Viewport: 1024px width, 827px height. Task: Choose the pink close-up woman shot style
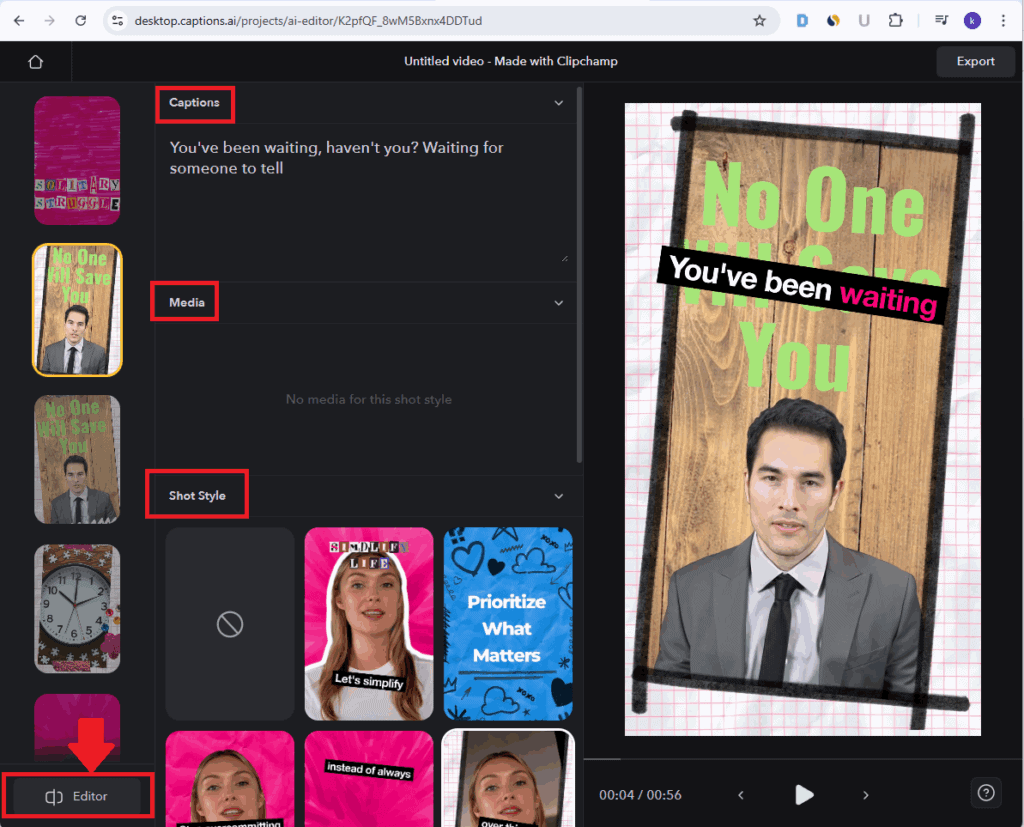coord(230,779)
